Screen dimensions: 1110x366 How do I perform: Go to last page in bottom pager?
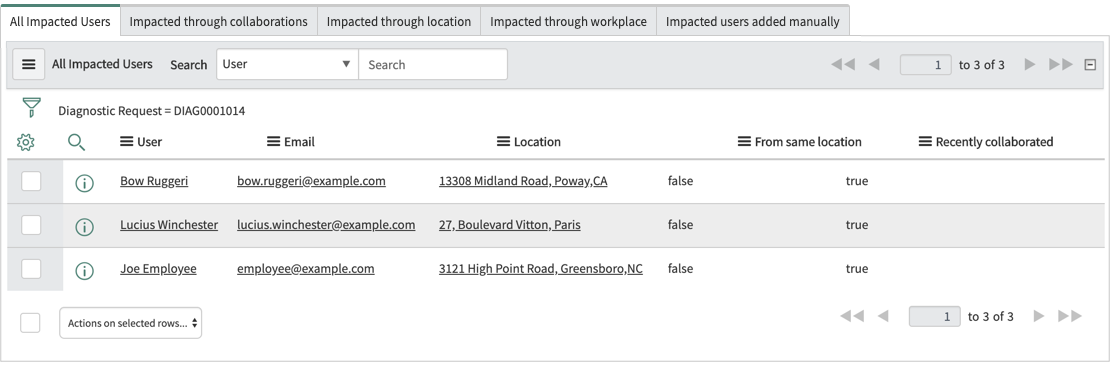[1070, 316]
